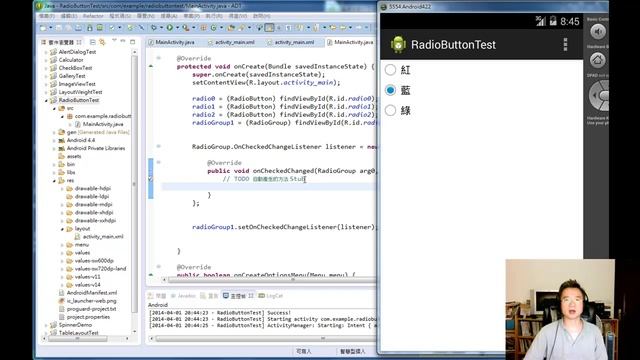Image resolution: width=640 pixels, height=360 pixels.
Task: Fold the onCheckedChanged method in editor gutter
Action: pos(159,162)
